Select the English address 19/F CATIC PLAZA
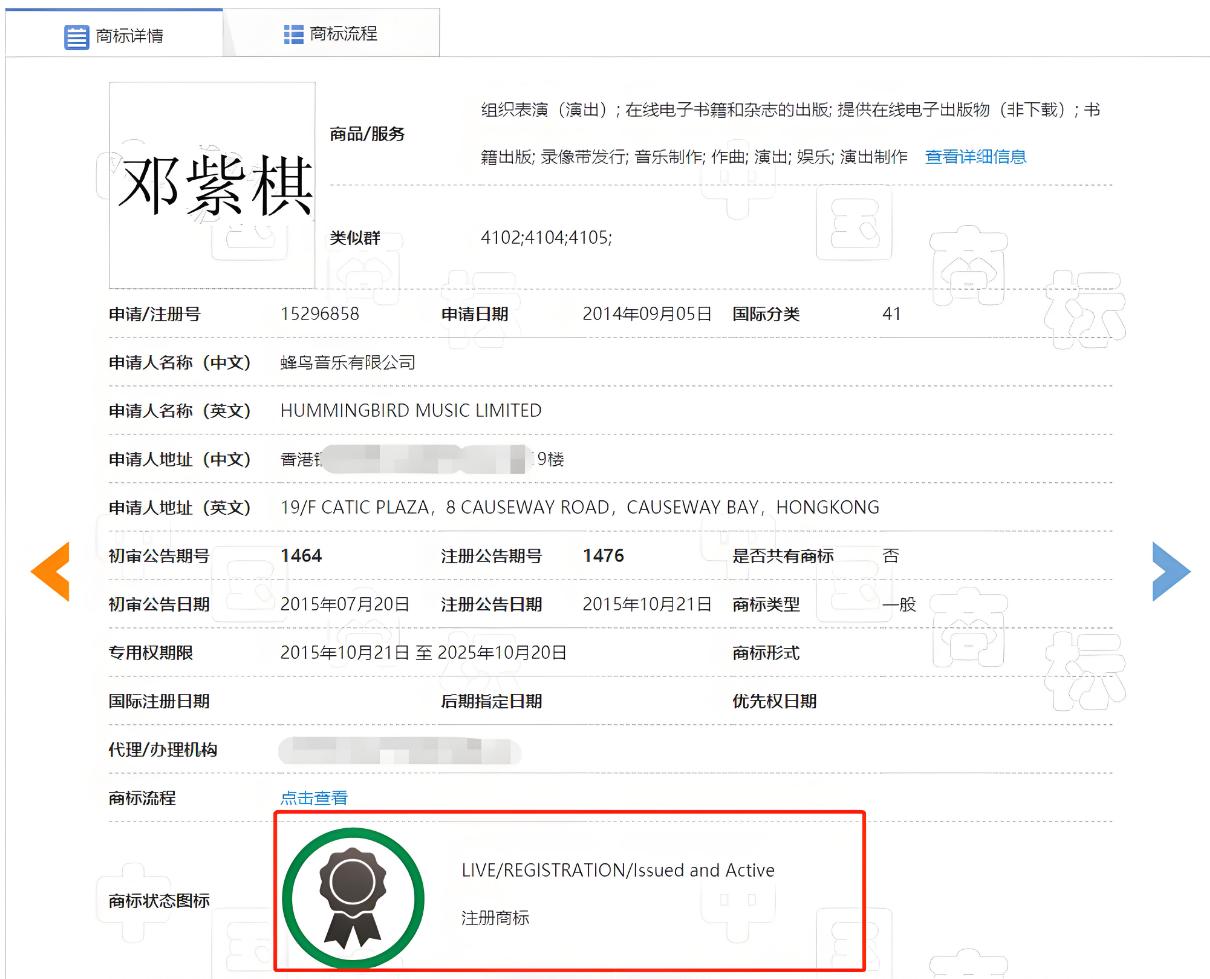 point(580,507)
